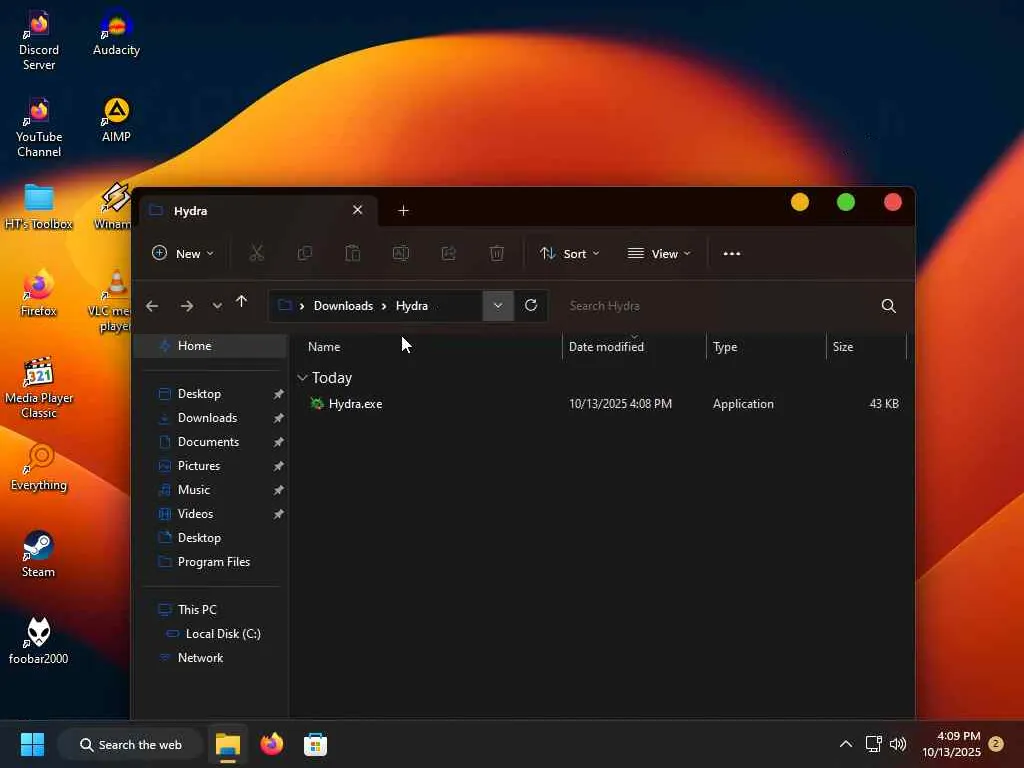Image resolution: width=1024 pixels, height=768 pixels.
Task: Go back with the left arrow
Action: (152, 306)
